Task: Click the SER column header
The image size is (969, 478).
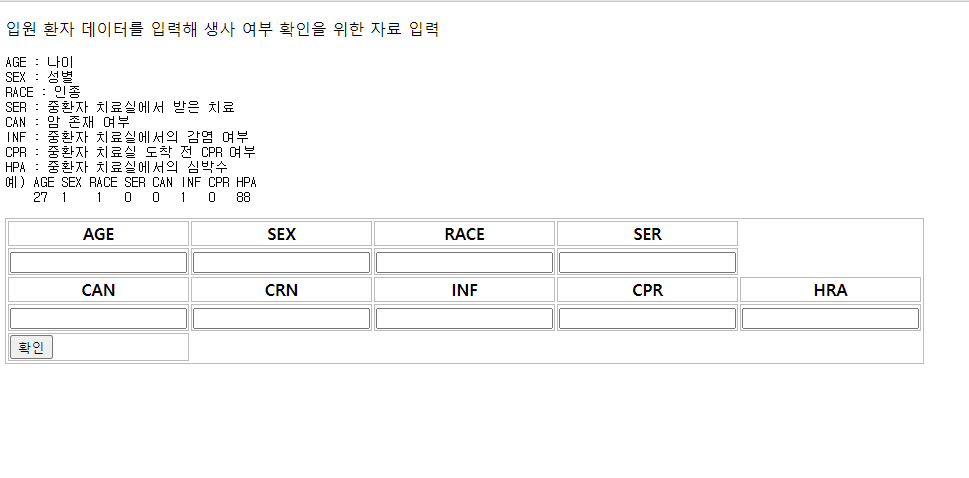Action: pos(647,234)
